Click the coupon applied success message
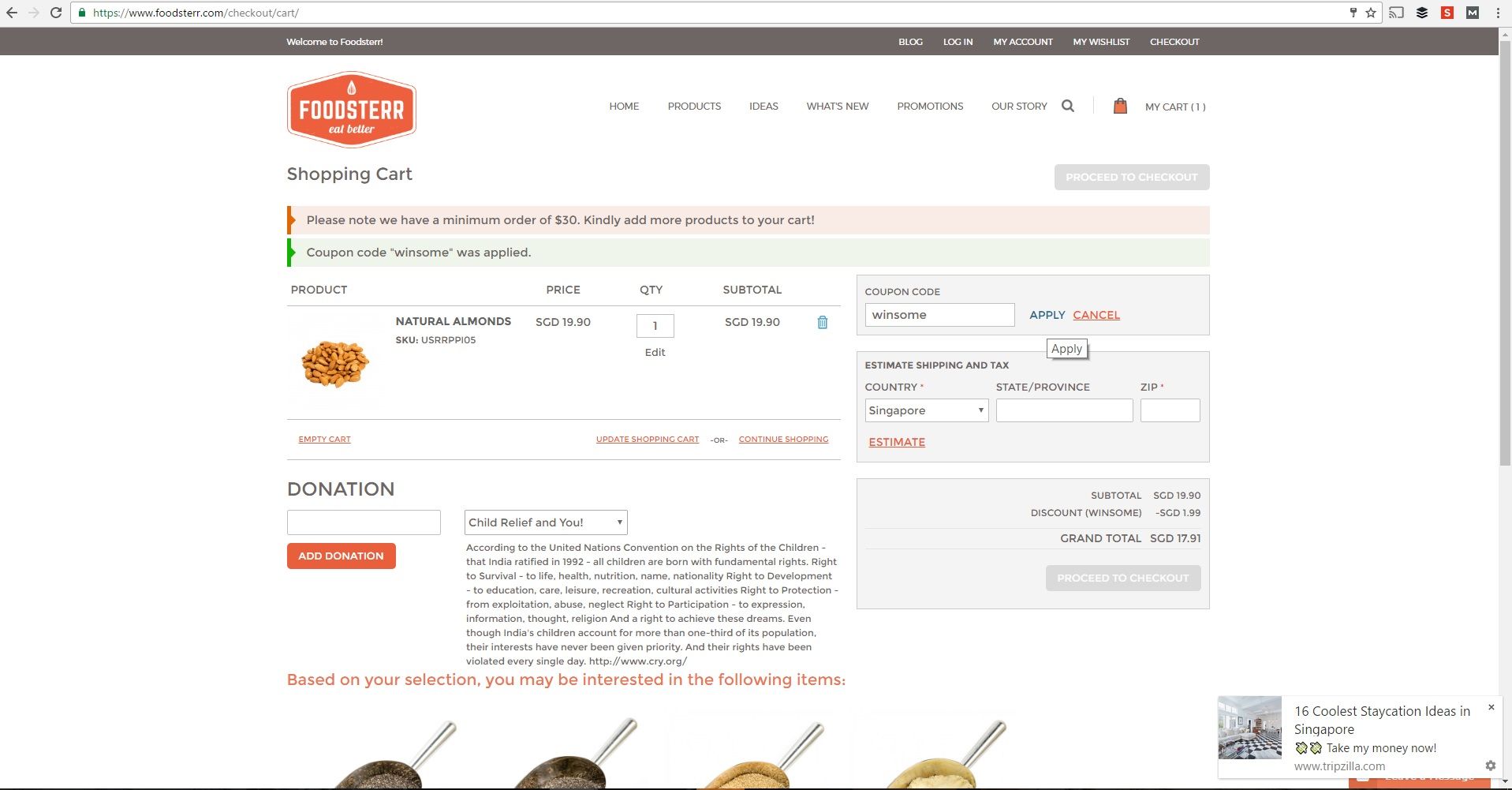 (x=749, y=253)
